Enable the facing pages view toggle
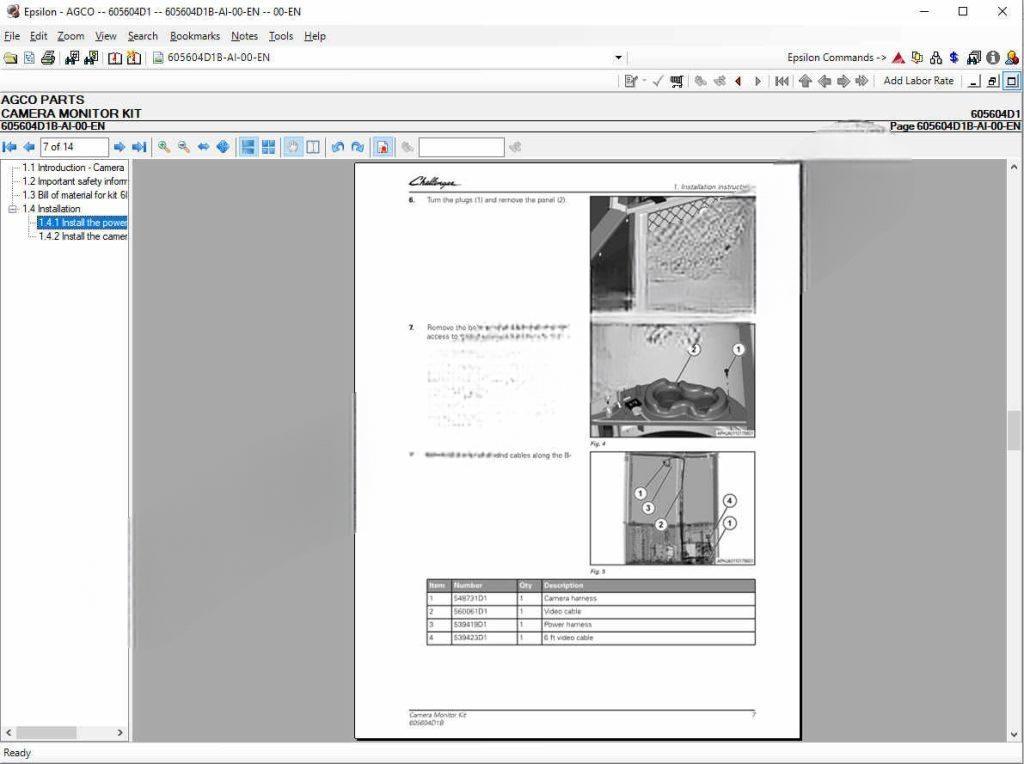Screen dimensions: 1024x764 pyautogui.click(x=314, y=147)
